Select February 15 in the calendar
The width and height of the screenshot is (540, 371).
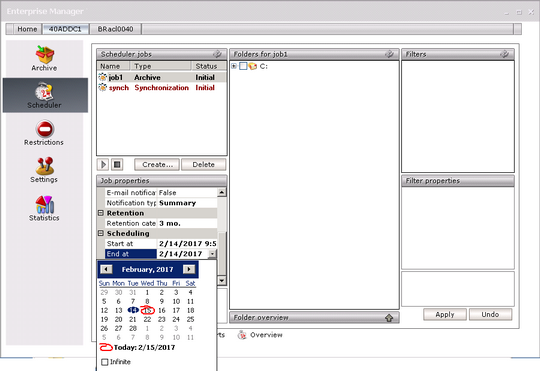coord(147,310)
